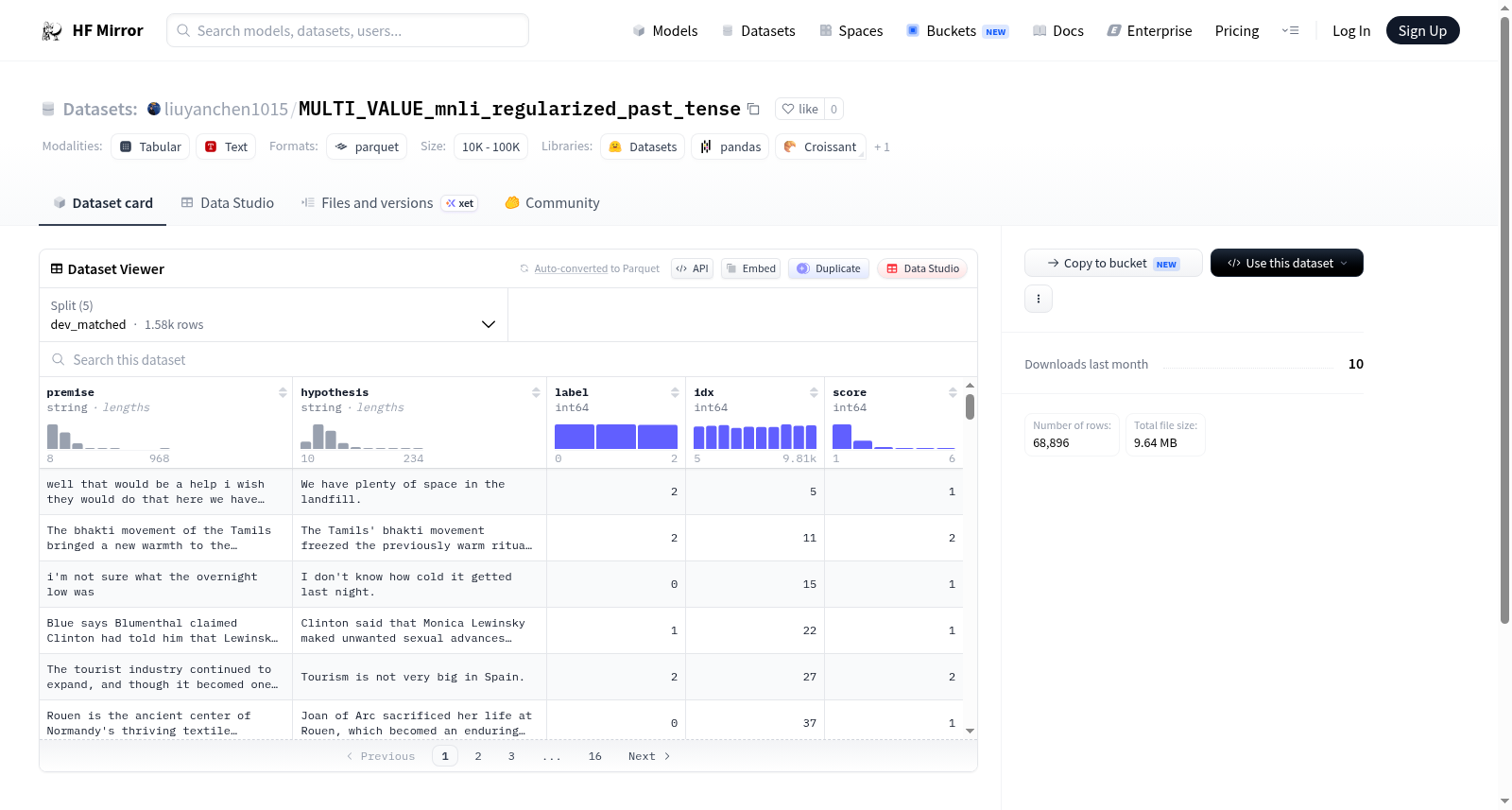Select the Croissant library tag
Image resolution: width=1512 pixels, height=810 pixels.
(x=820, y=146)
